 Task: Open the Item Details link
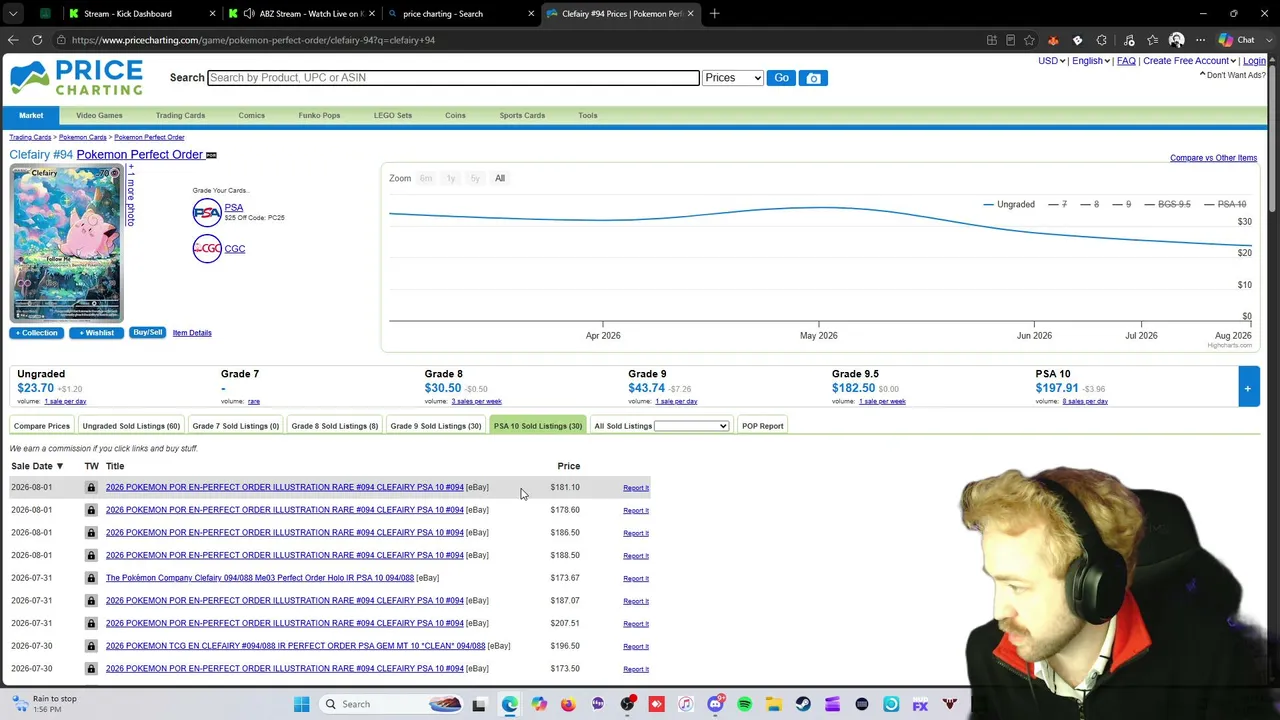(x=192, y=333)
